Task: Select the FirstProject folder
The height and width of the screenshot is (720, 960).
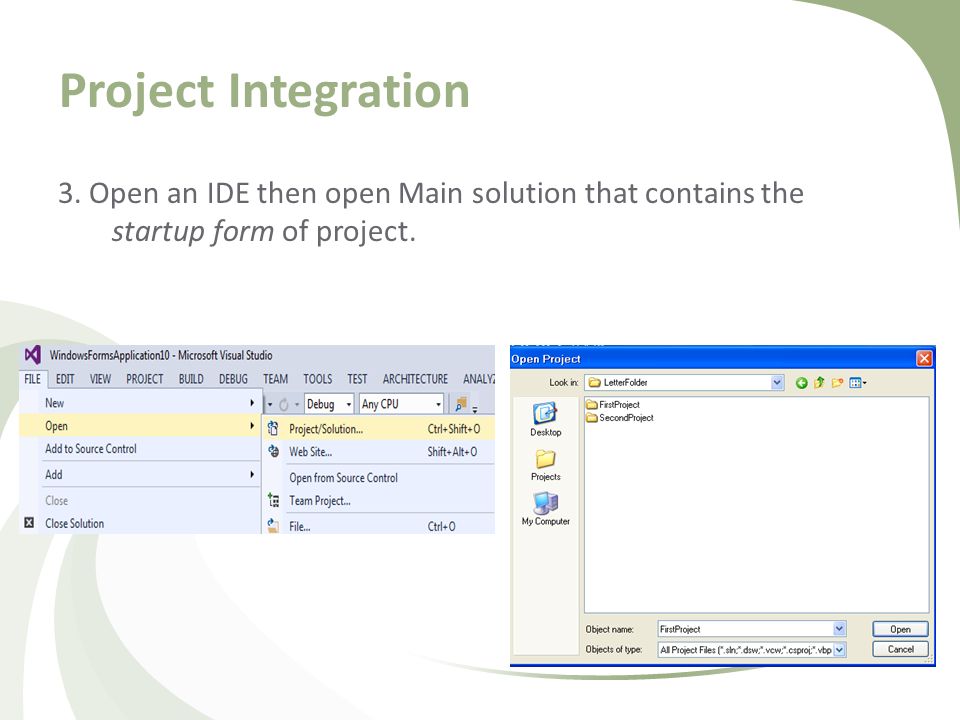Action: click(613, 405)
